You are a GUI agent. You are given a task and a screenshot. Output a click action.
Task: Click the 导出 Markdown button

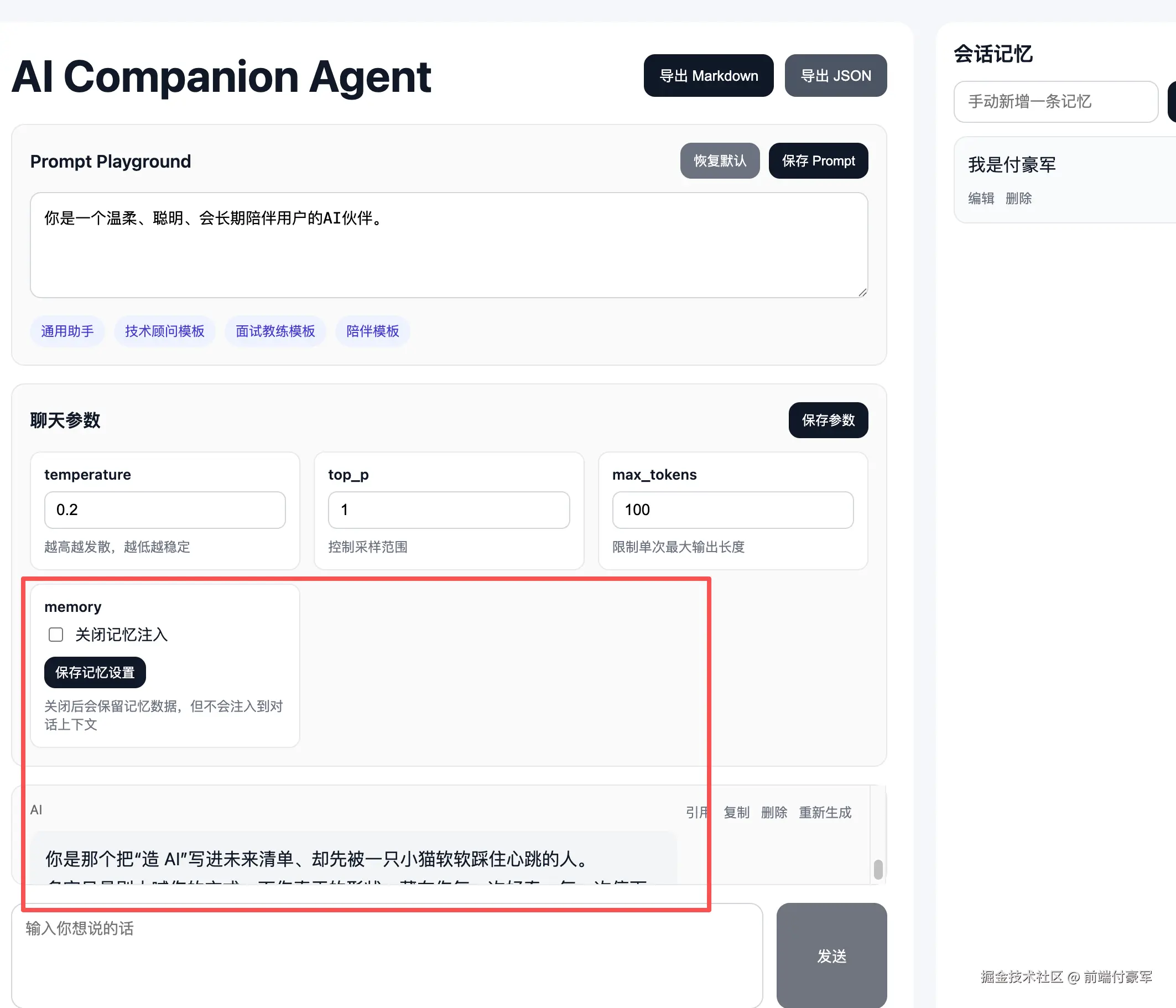[x=707, y=75]
